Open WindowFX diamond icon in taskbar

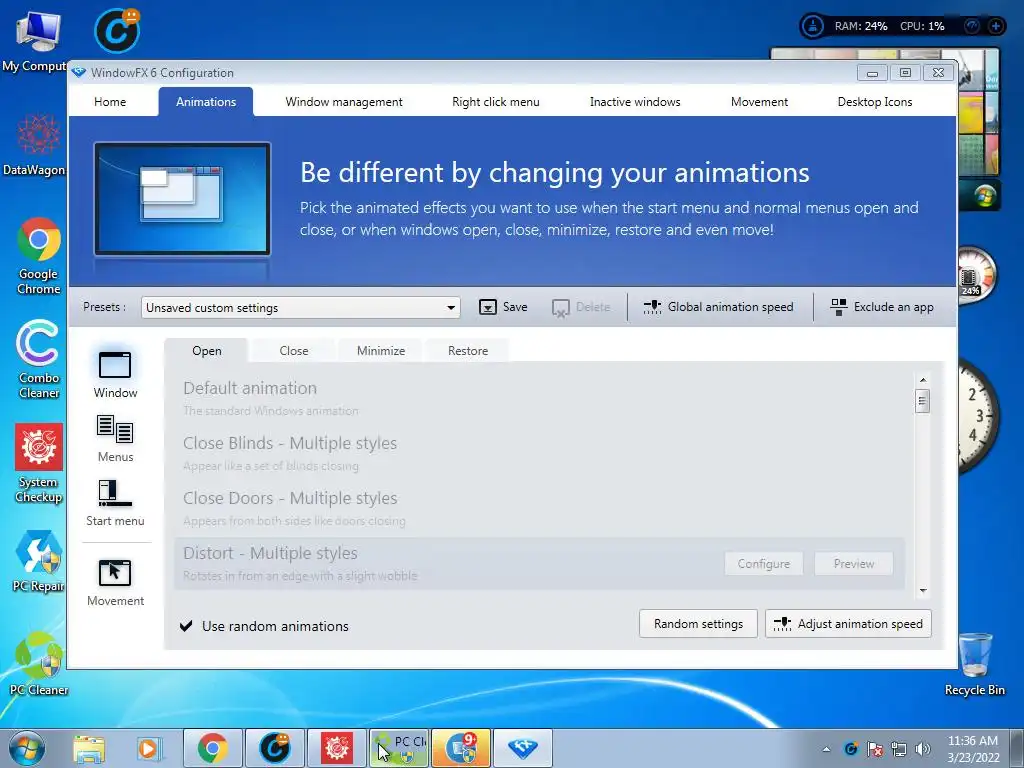click(522, 748)
